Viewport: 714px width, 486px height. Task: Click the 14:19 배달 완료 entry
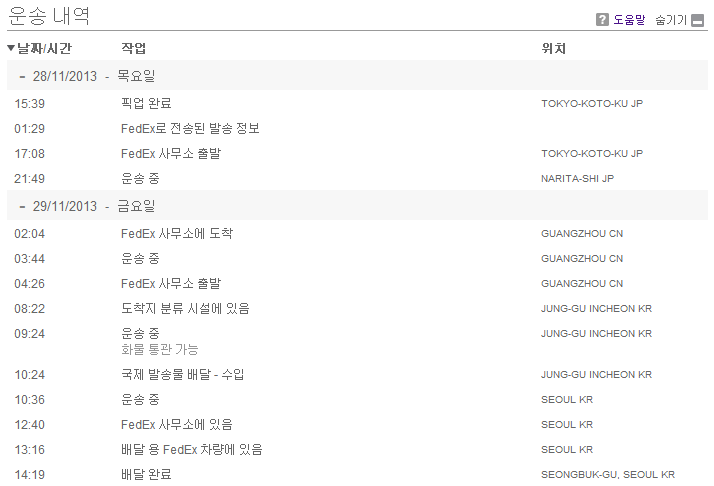pos(146,474)
